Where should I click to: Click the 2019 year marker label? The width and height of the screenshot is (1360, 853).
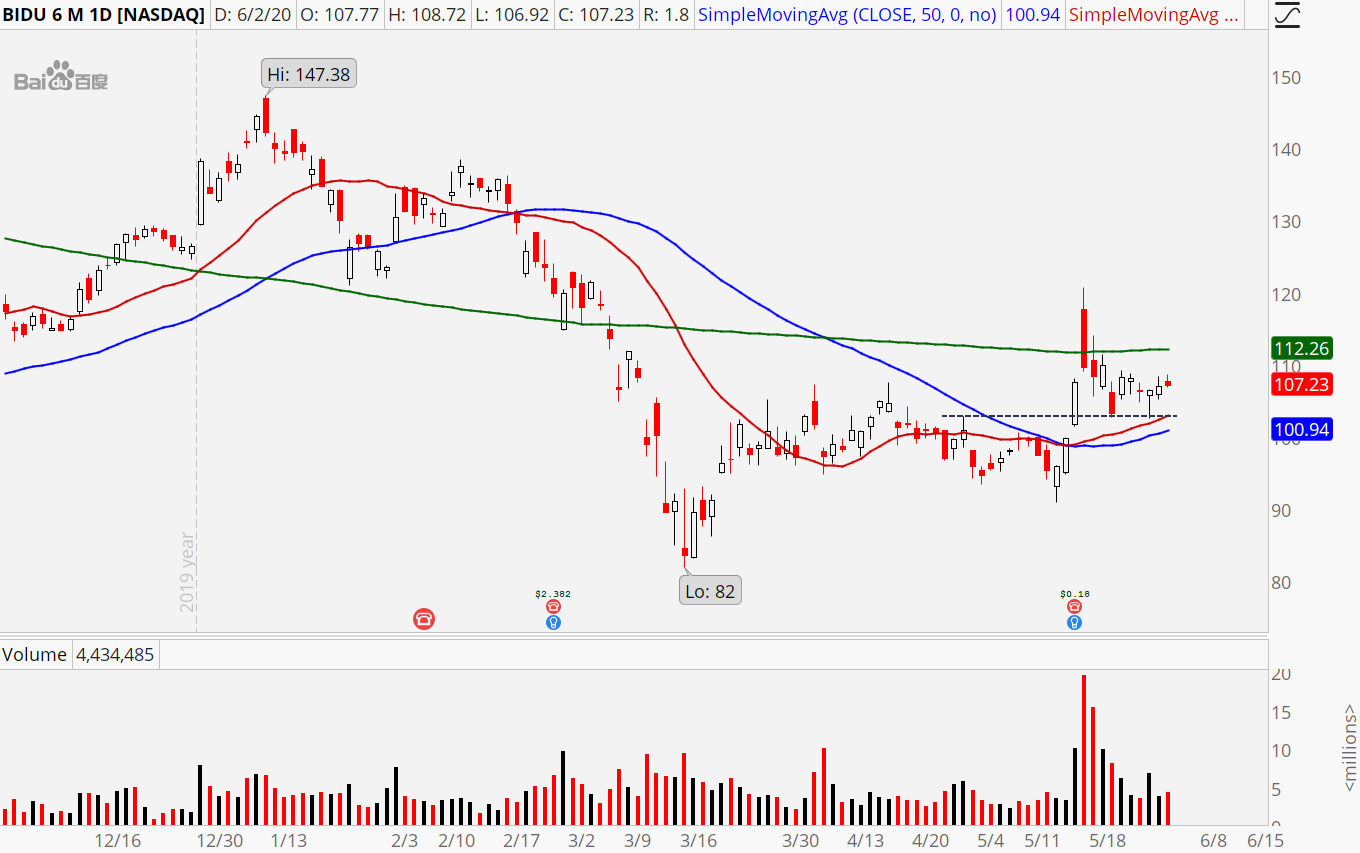tap(188, 574)
